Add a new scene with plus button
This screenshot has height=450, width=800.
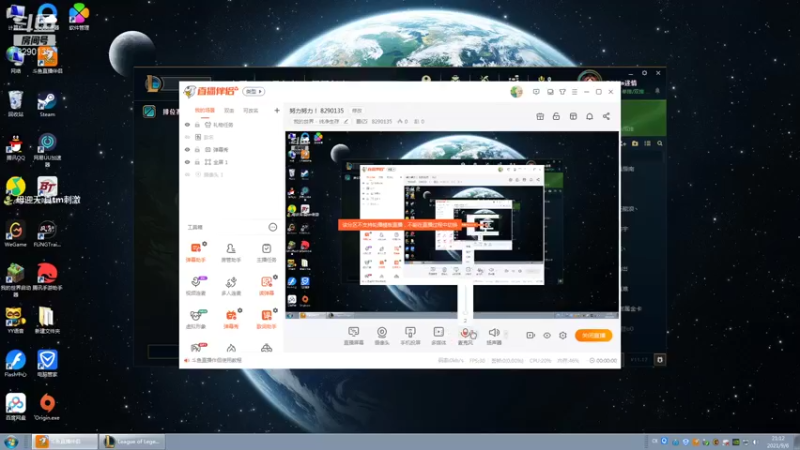[277, 110]
